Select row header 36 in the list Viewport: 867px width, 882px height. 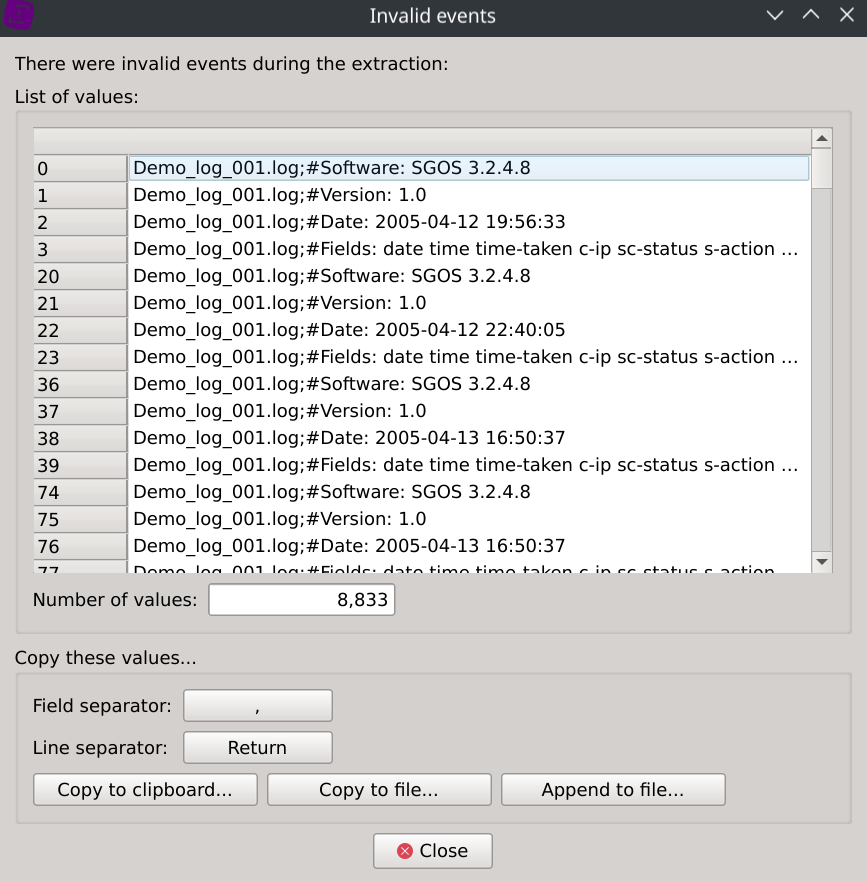click(x=79, y=384)
